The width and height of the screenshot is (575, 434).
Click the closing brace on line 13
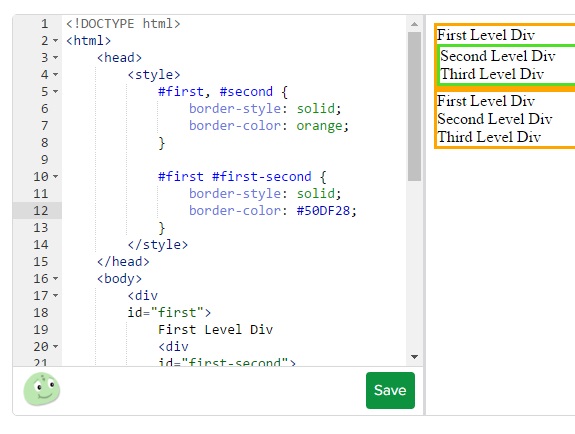coord(162,228)
